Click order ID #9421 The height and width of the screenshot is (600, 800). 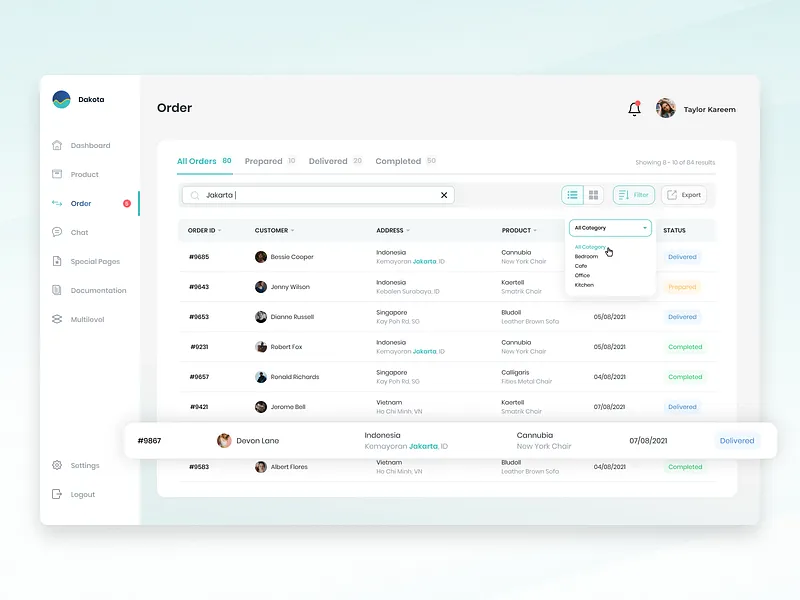click(x=199, y=407)
